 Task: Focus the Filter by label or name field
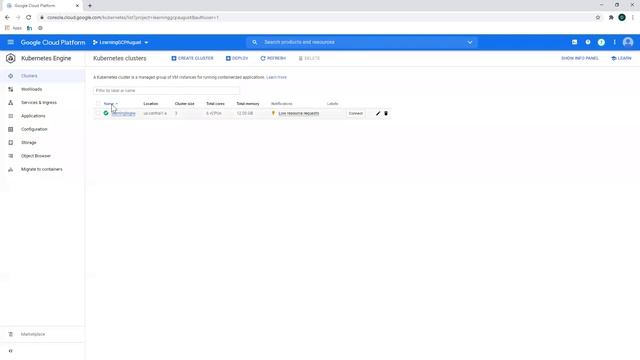tap(166, 91)
